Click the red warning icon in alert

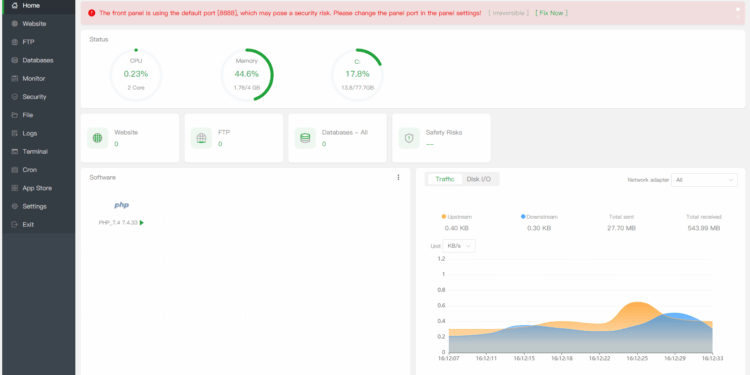tap(92, 13)
